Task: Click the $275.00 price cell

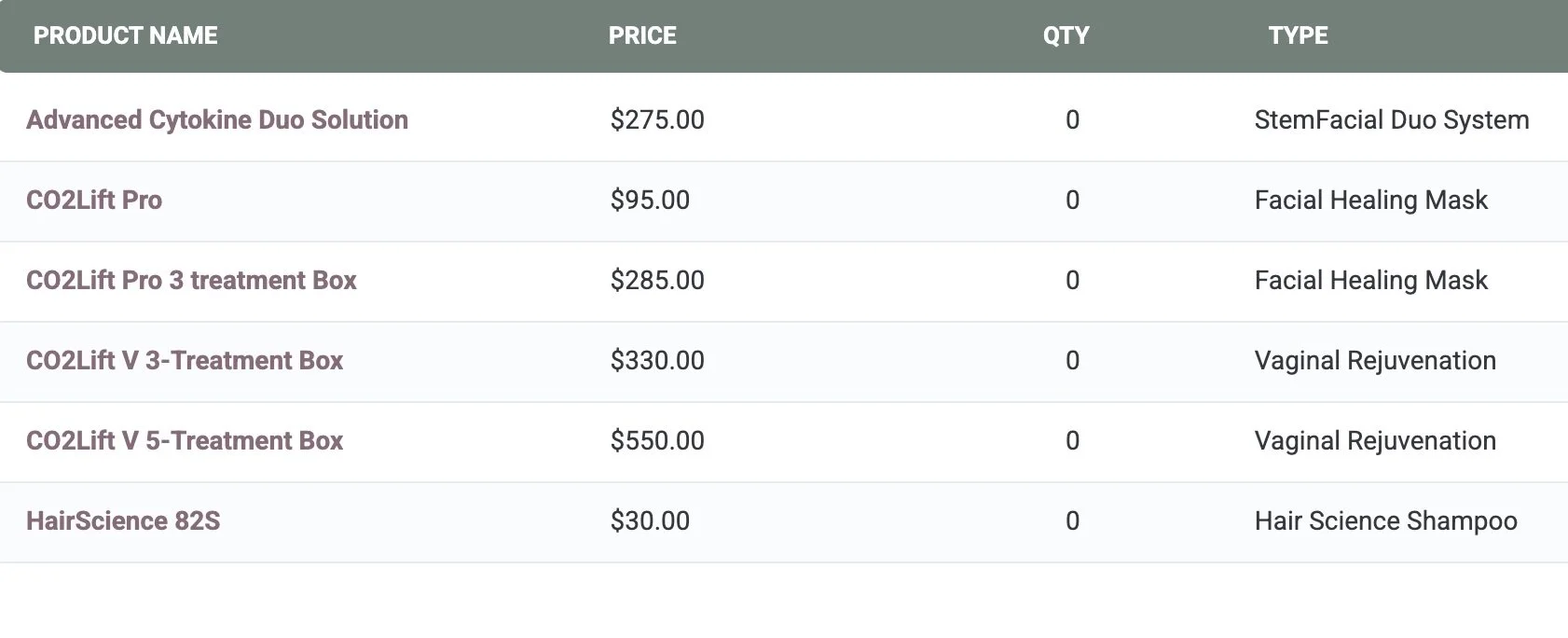Action: pyautogui.click(x=657, y=119)
